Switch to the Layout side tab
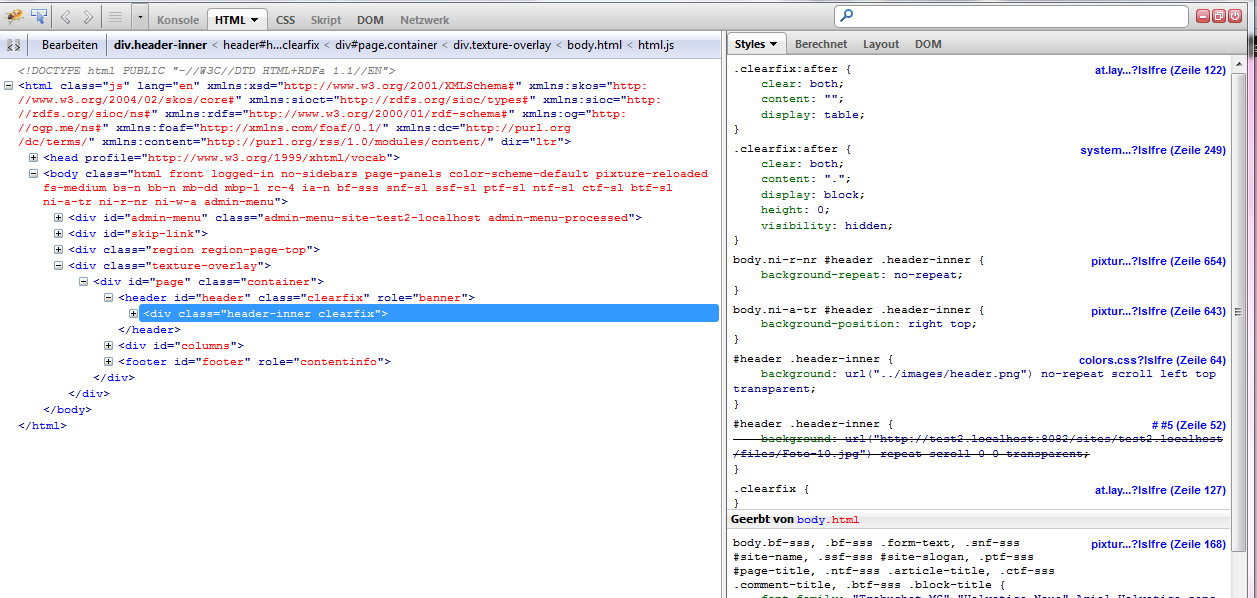Image resolution: width=1257 pixels, height=598 pixels. pyautogui.click(x=881, y=44)
